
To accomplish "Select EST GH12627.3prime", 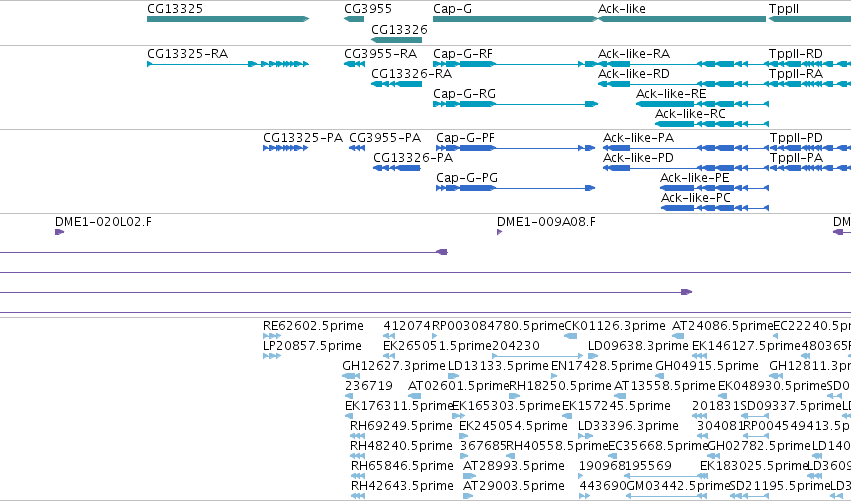I will click(x=351, y=376).
